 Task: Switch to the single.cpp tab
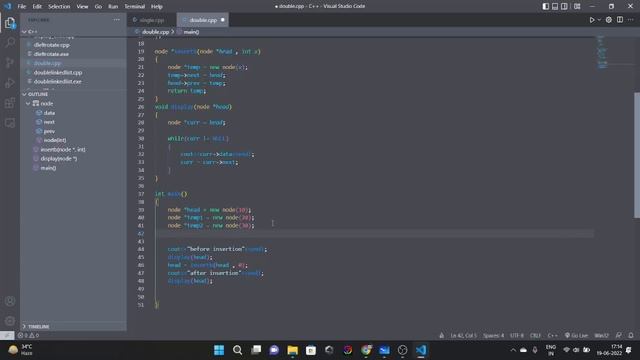pos(151,20)
